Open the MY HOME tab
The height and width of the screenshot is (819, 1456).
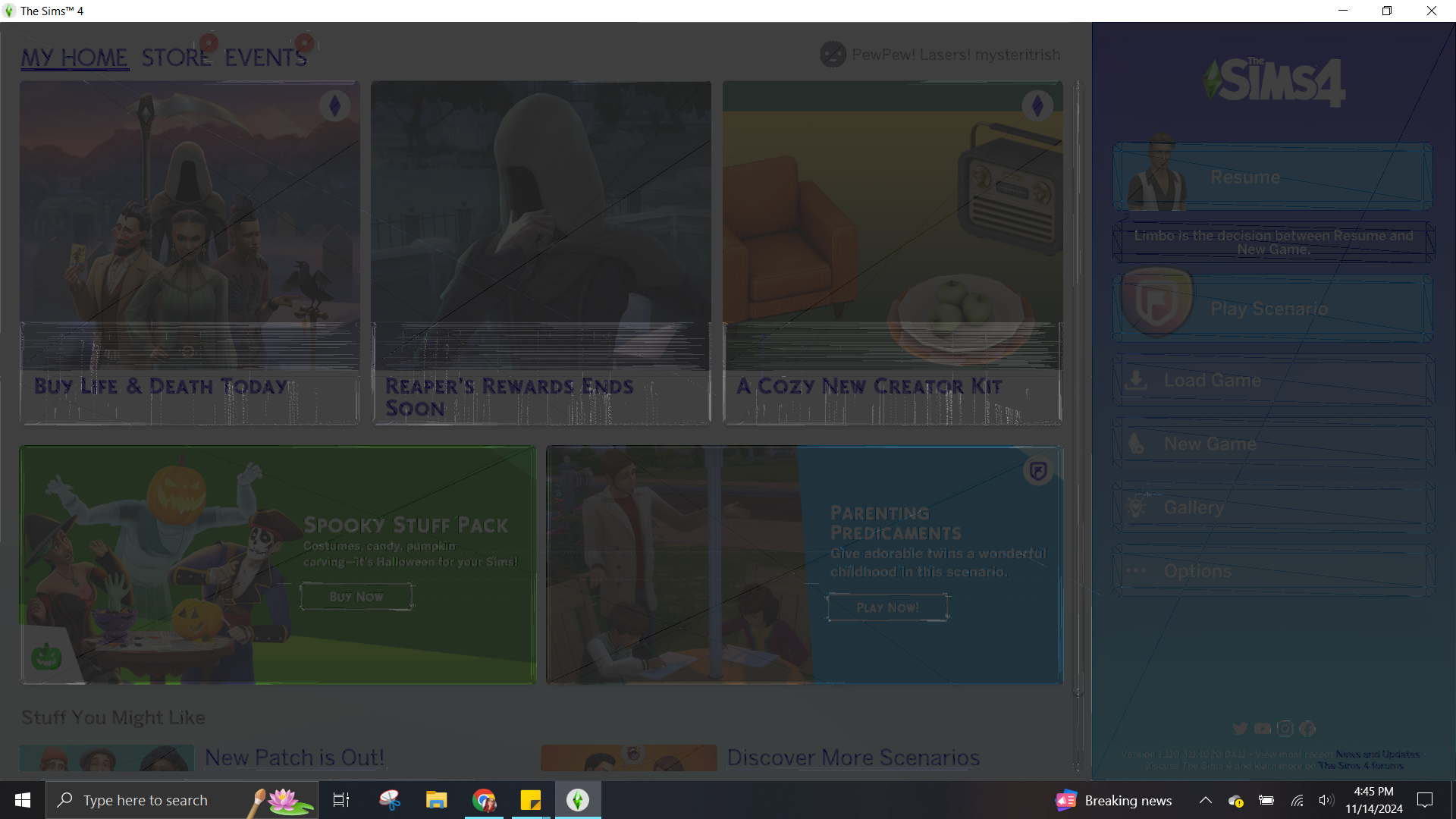click(74, 58)
